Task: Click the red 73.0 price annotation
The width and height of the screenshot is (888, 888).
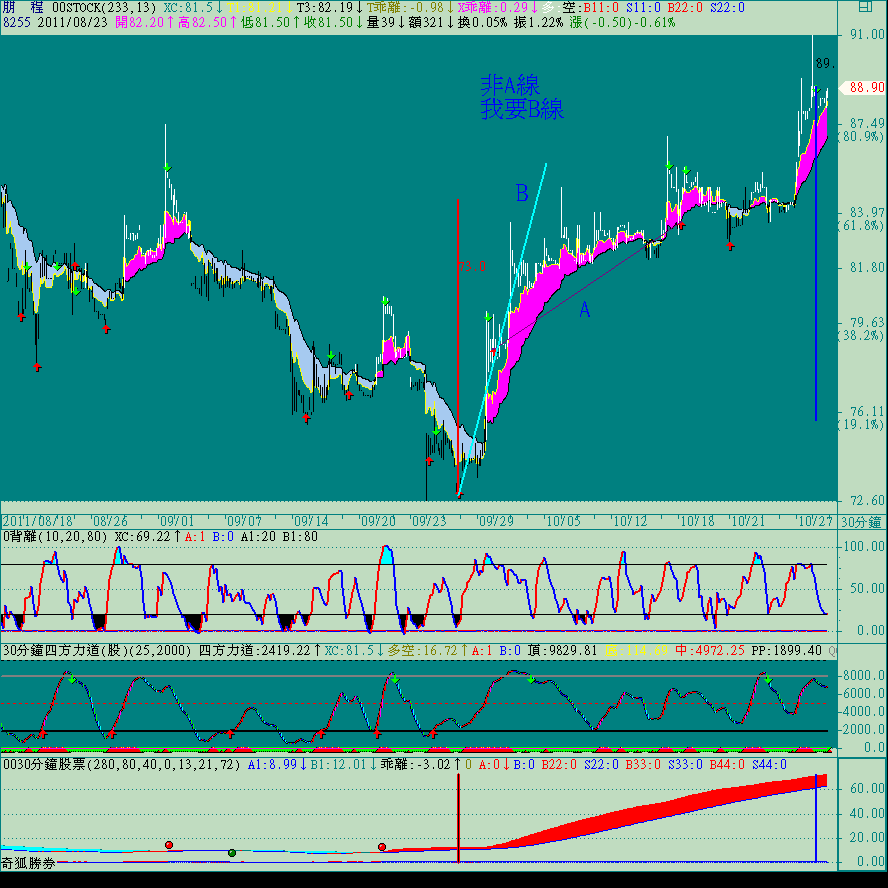Action: tap(472, 266)
